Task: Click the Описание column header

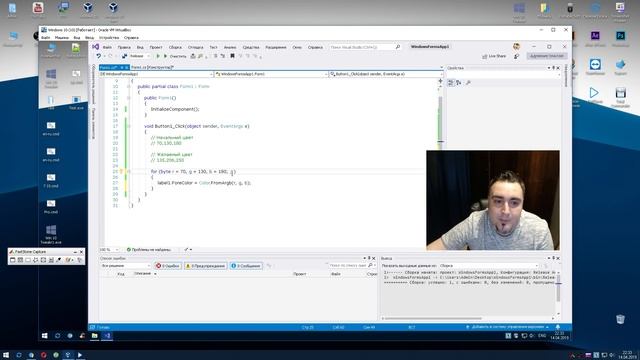Action: tap(143, 274)
